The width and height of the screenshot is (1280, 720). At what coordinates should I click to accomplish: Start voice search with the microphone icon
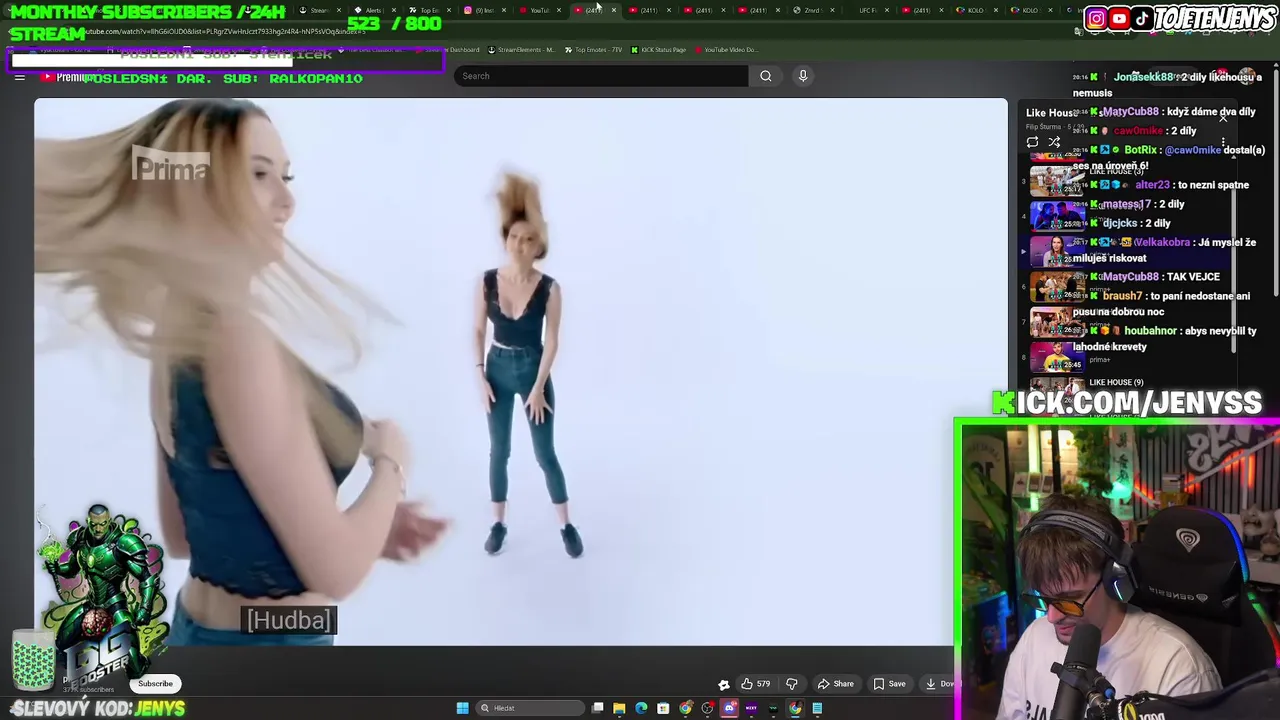tap(802, 76)
